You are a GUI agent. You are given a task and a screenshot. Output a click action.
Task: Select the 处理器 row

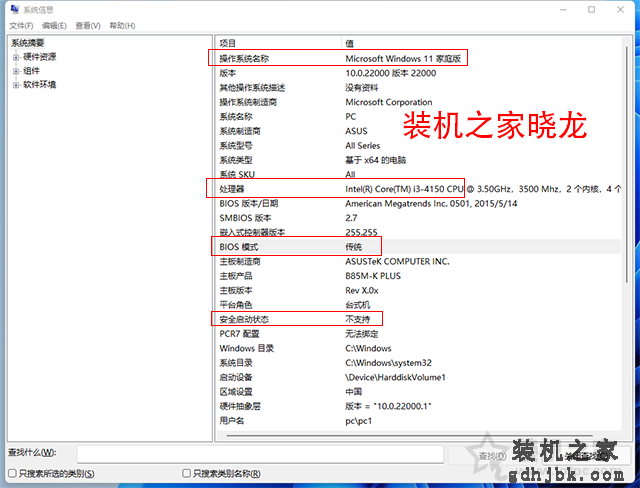click(418, 189)
